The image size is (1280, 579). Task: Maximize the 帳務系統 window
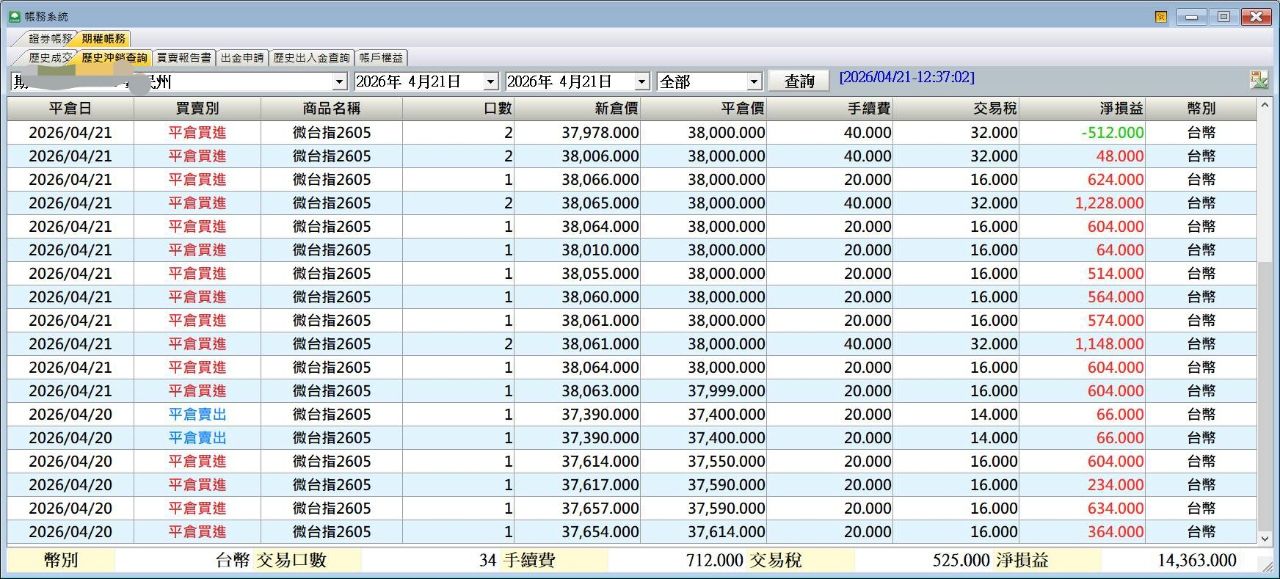tap(1223, 17)
